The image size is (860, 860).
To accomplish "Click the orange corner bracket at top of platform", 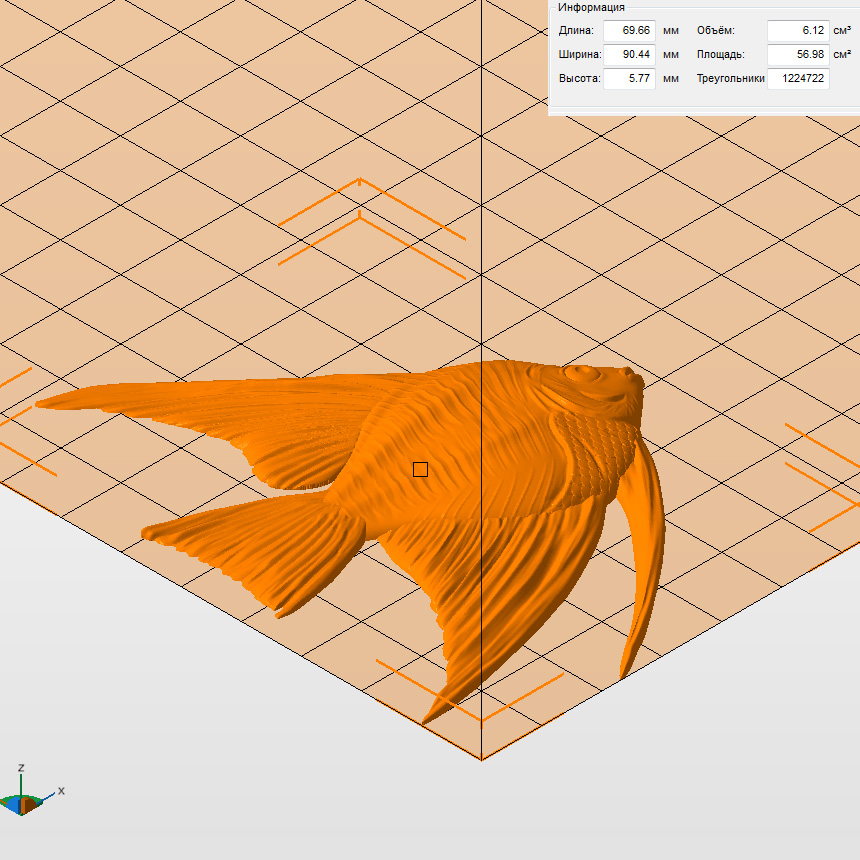I will 360,182.
